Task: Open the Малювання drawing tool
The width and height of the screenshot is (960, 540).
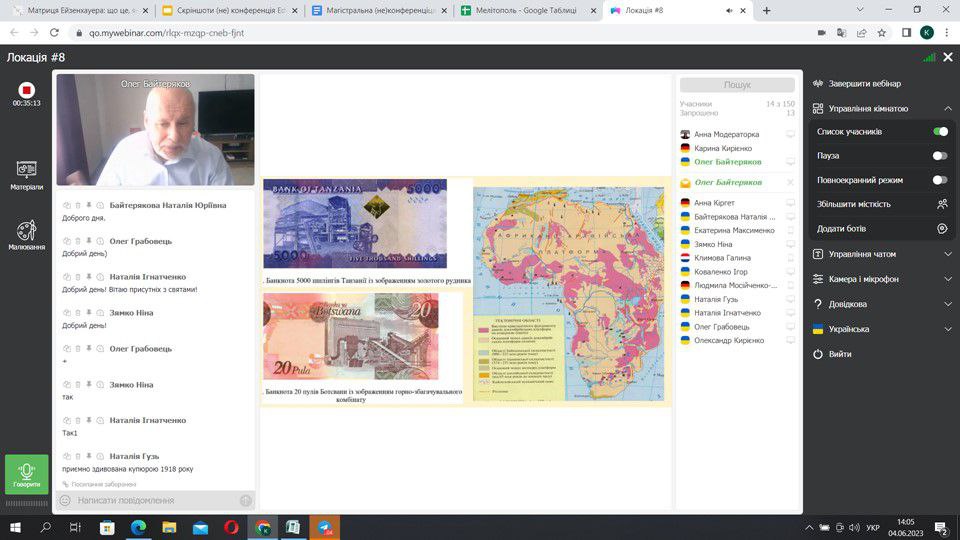Action: tap(27, 234)
